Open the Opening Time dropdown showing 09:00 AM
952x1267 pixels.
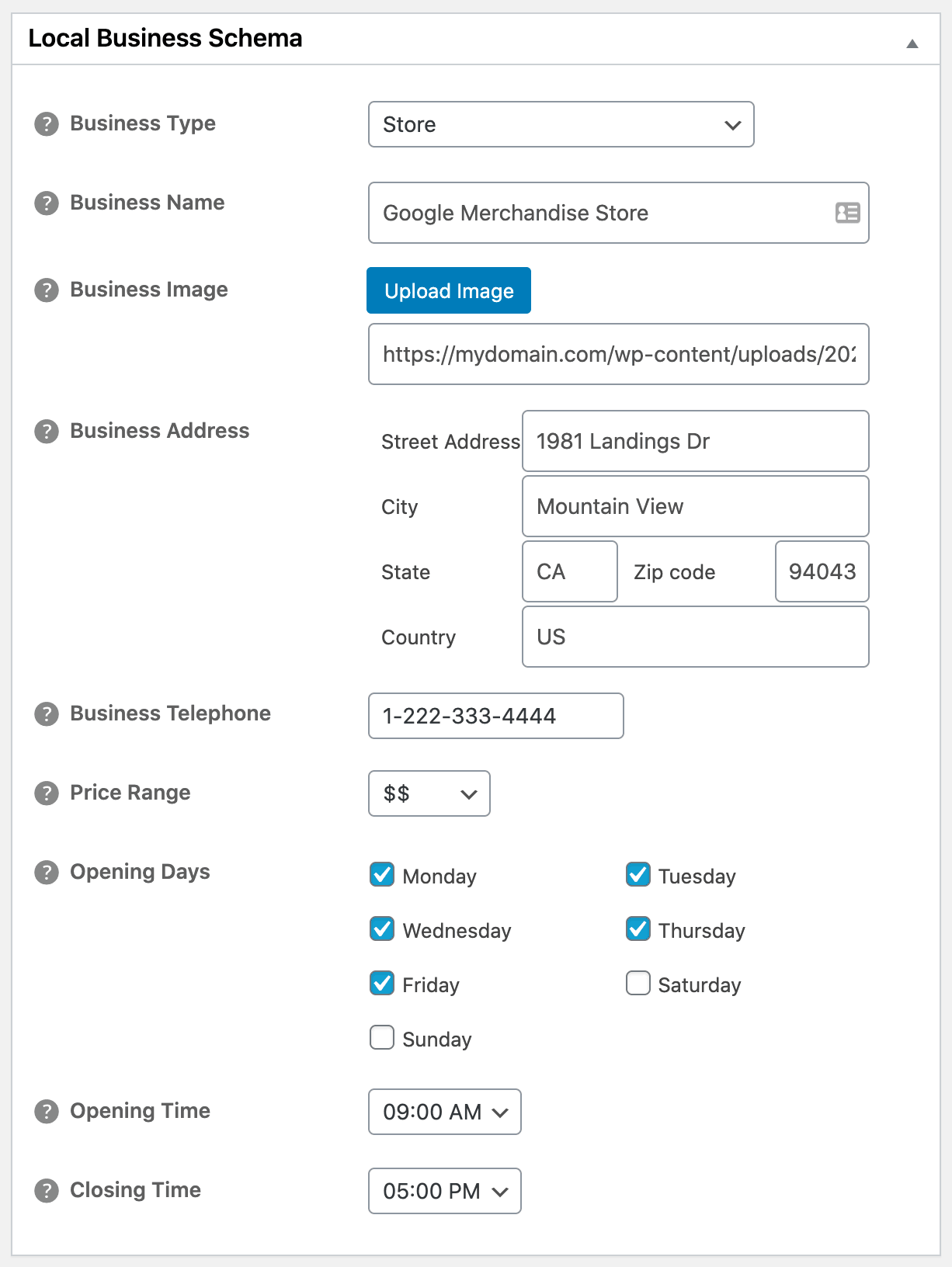(x=445, y=1112)
